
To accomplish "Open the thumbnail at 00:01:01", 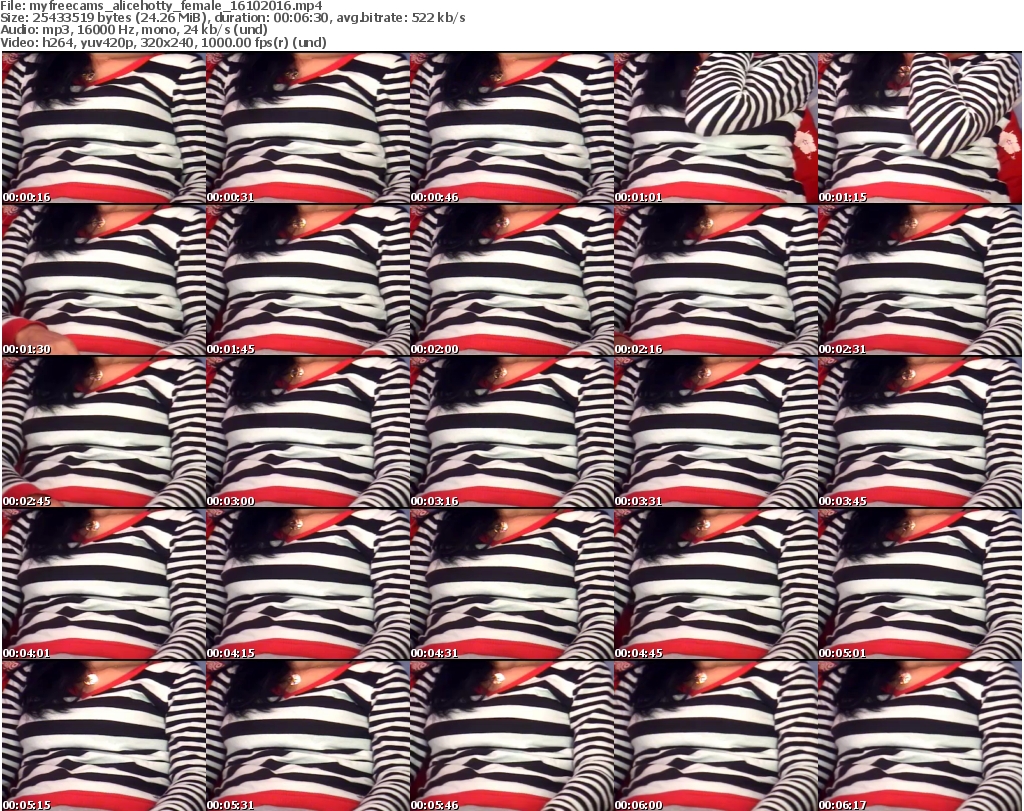I will point(715,128).
